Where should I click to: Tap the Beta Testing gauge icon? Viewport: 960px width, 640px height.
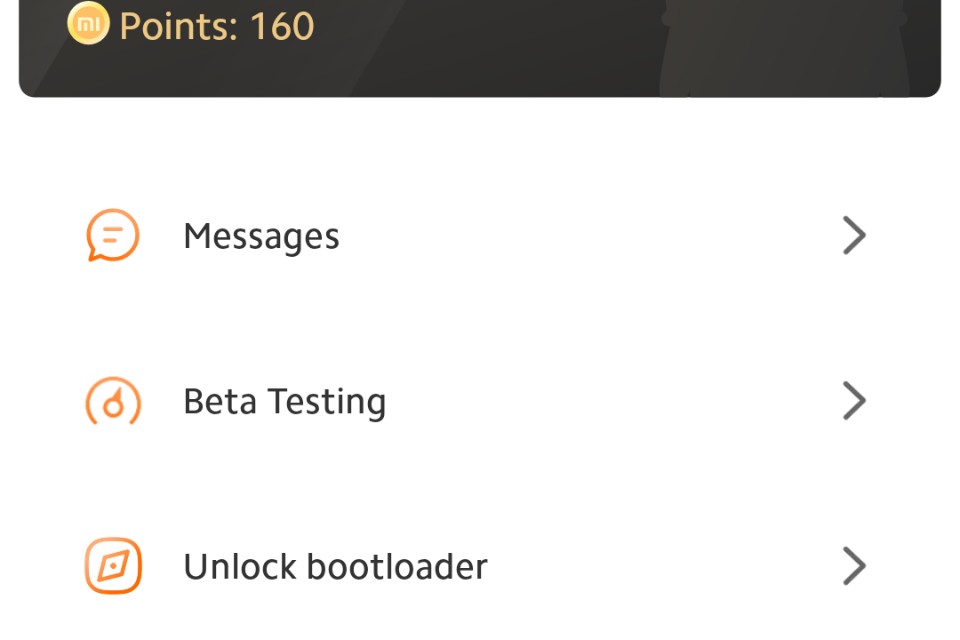pyautogui.click(x=113, y=401)
